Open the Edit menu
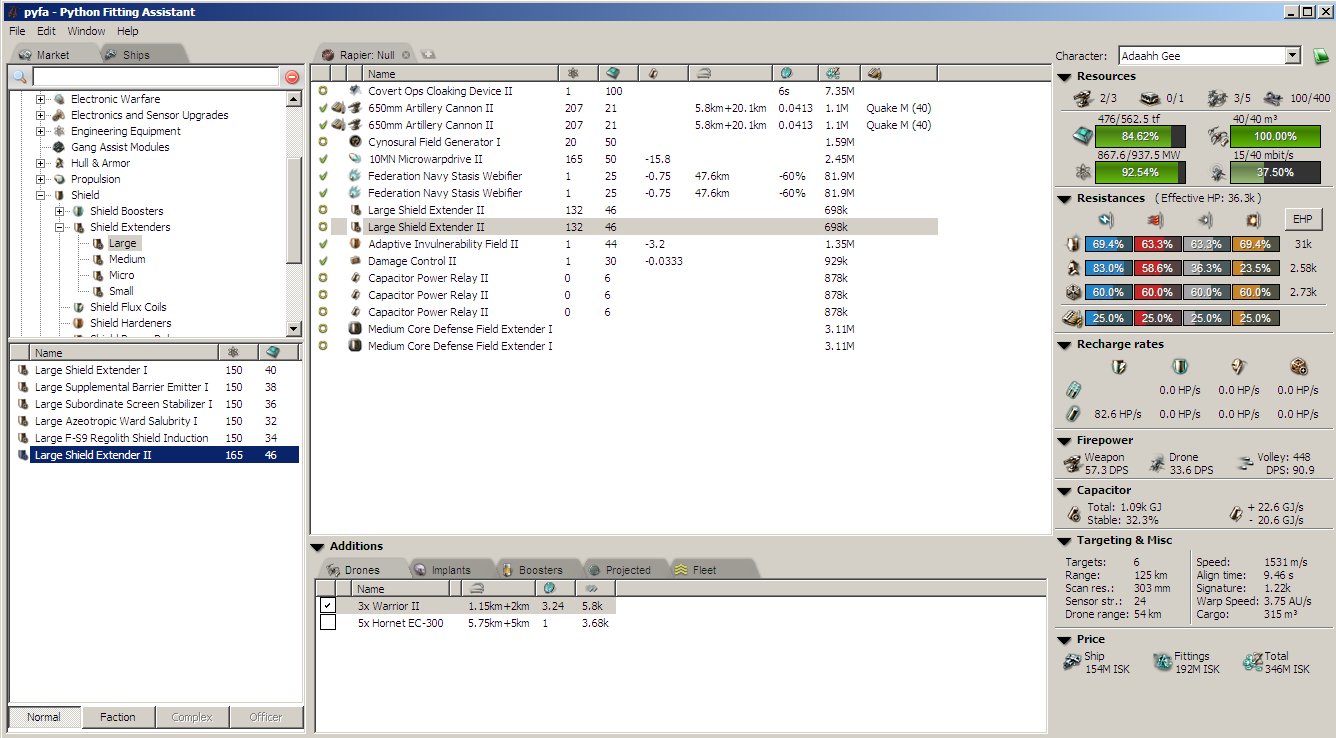 point(46,31)
